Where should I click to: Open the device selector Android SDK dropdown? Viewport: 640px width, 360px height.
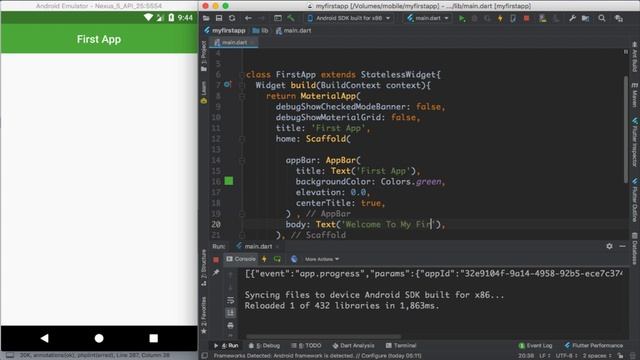point(349,18)
